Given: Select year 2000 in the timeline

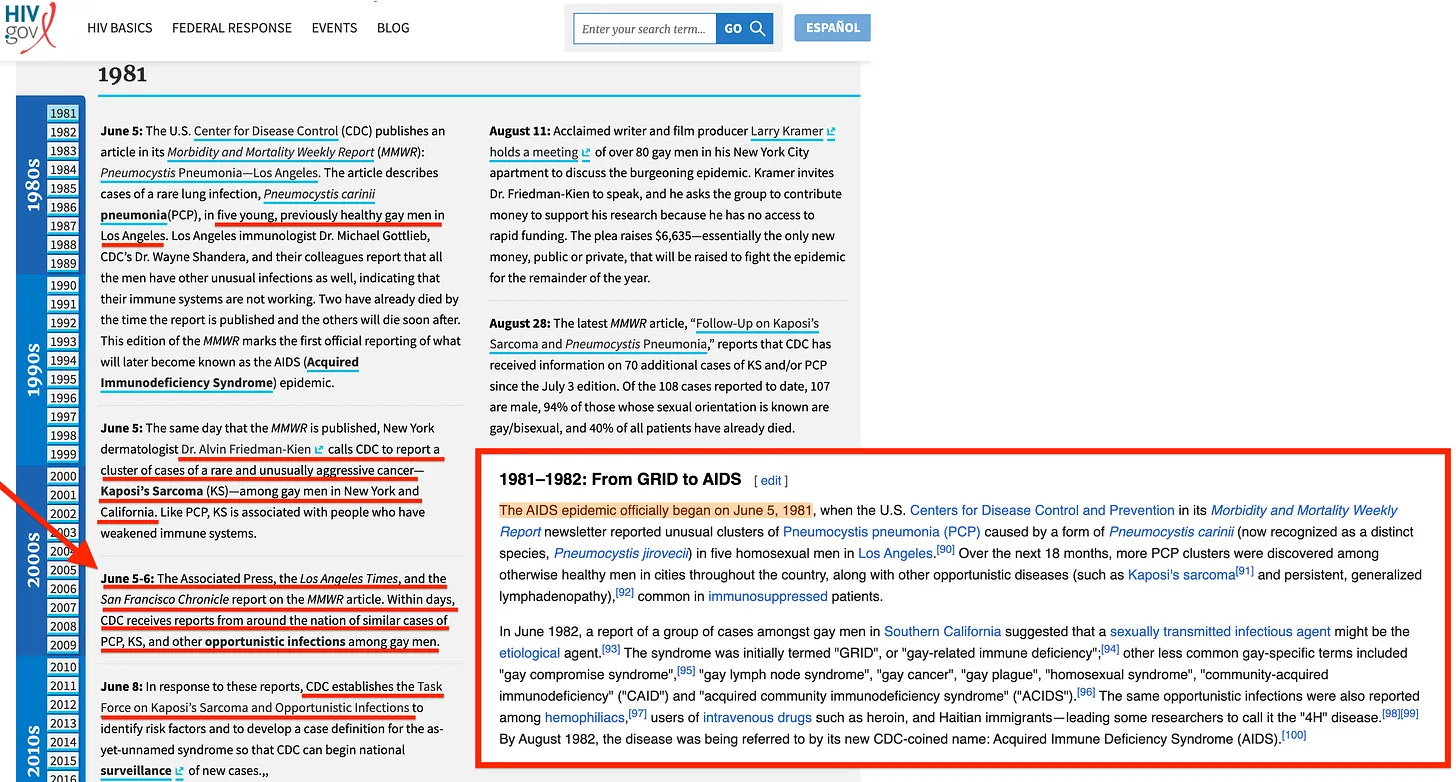Looking at the screenshot, I should (63, 476).
